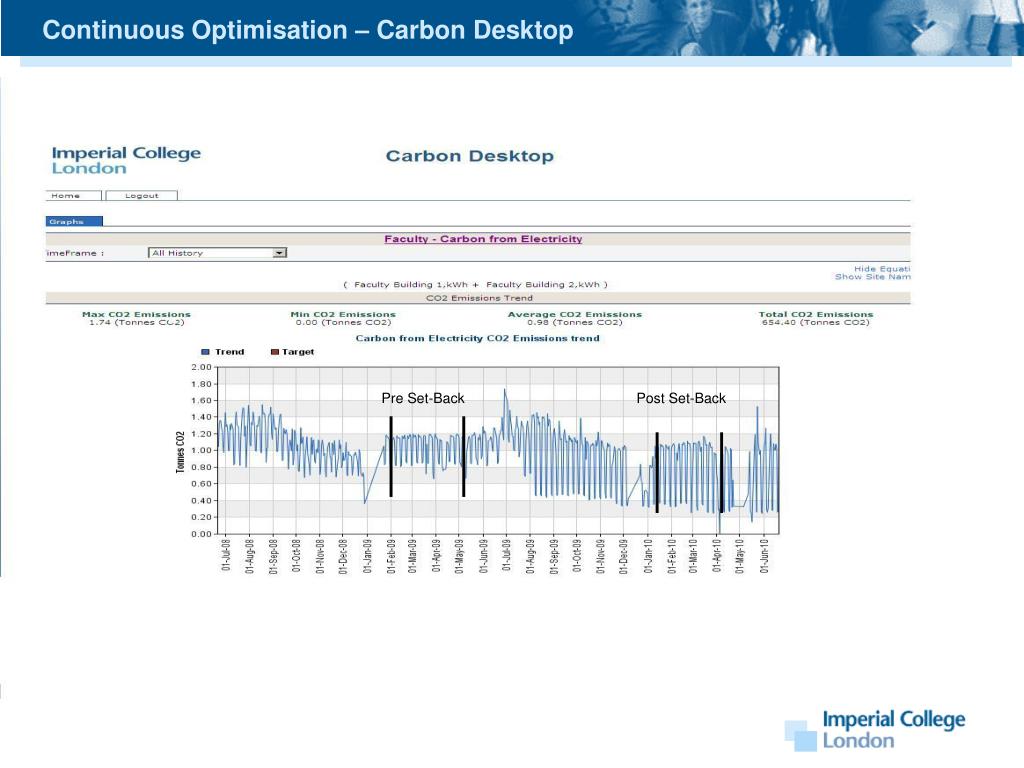
Task: Select the Total CO2 Emissions label
Action: [x=816, y=314]
